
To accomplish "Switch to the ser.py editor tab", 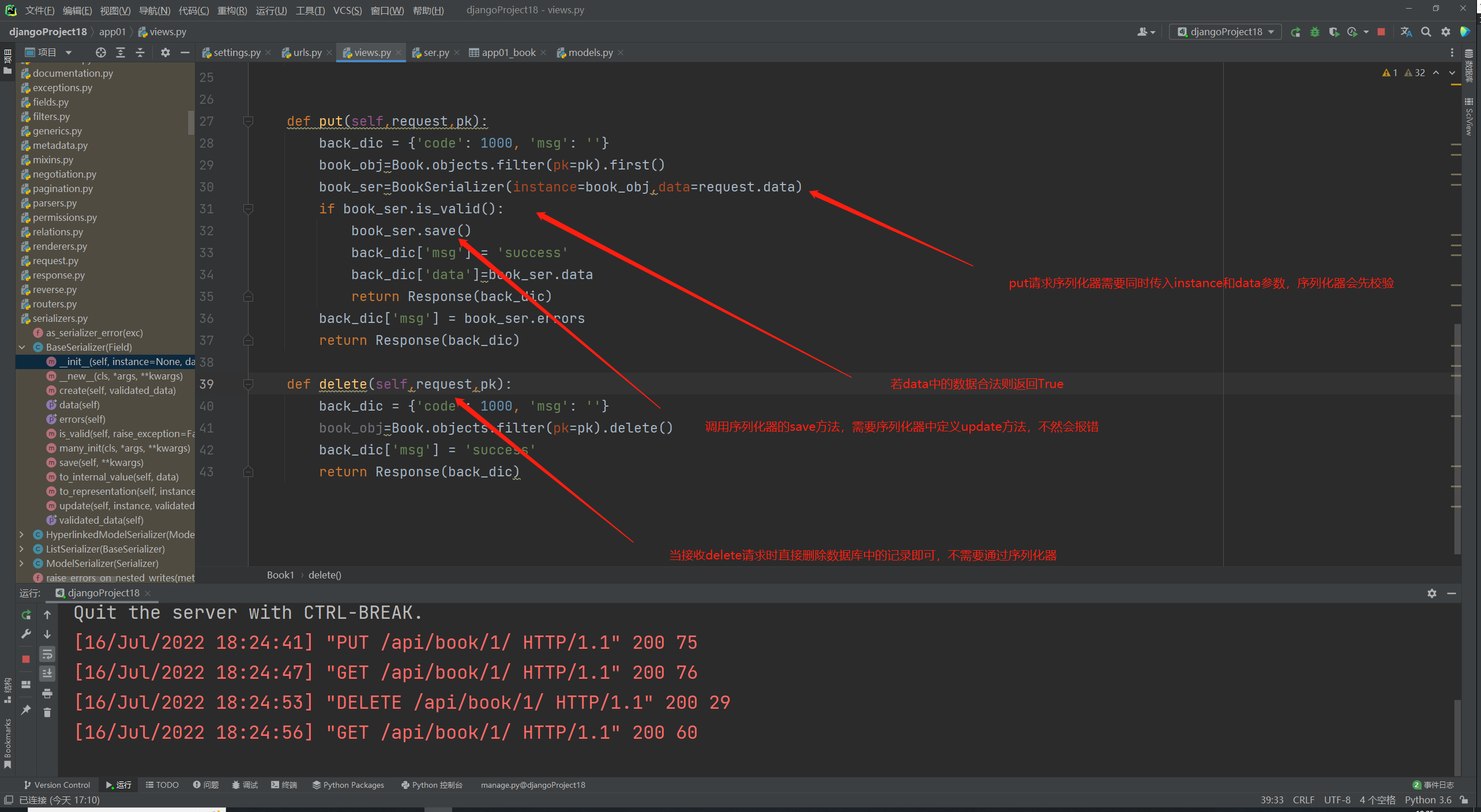I will click(x=435, y=52).
